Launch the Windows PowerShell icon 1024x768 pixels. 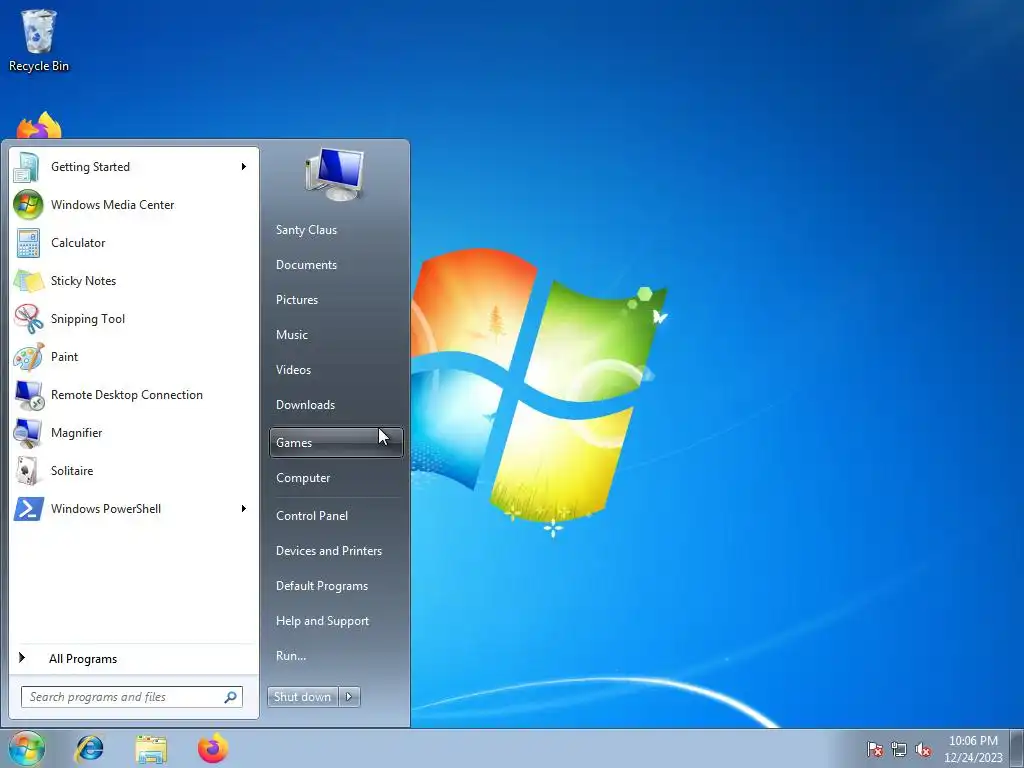(x=28, y=509)
